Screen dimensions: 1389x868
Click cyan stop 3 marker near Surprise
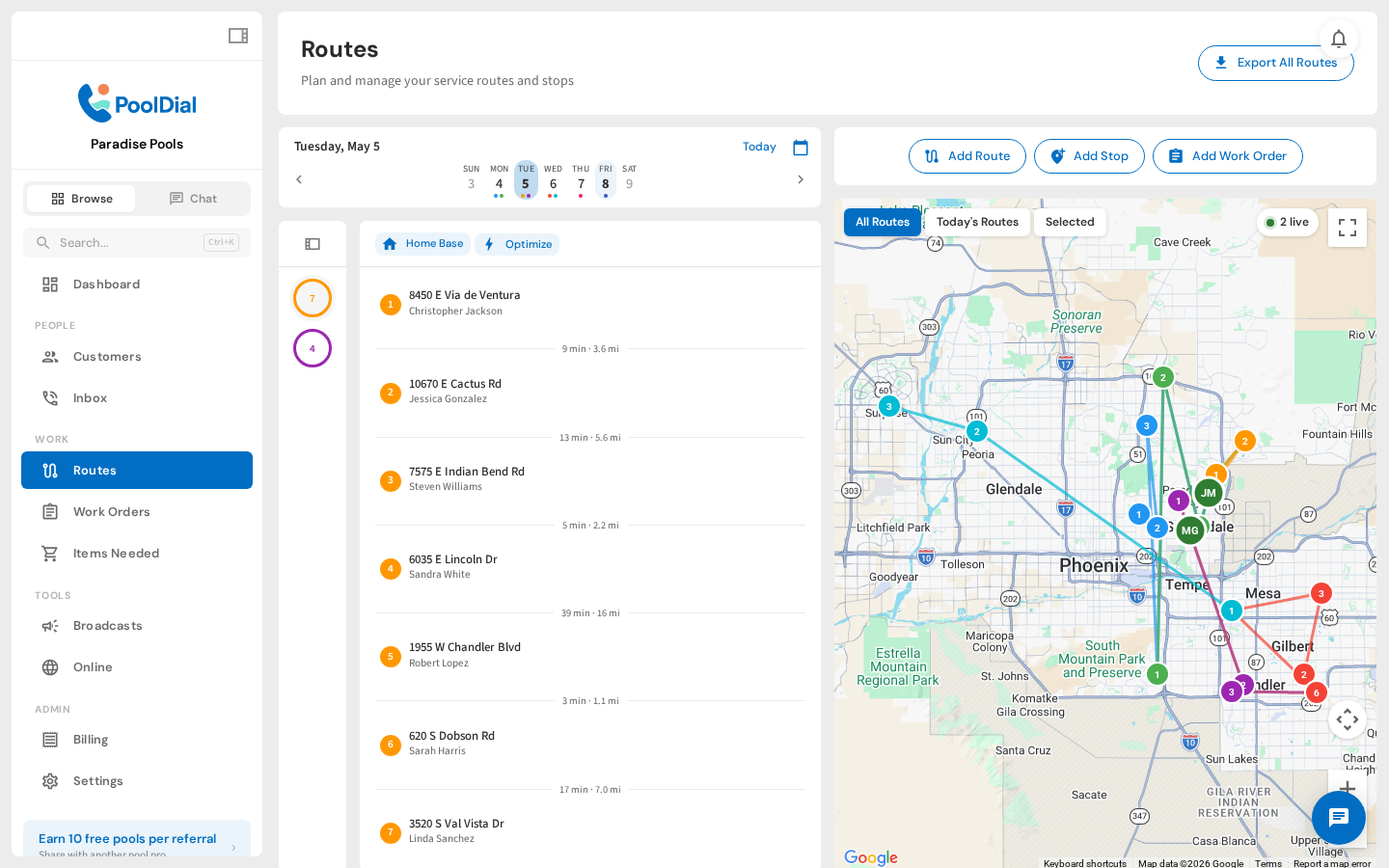(x=889, y=407)
